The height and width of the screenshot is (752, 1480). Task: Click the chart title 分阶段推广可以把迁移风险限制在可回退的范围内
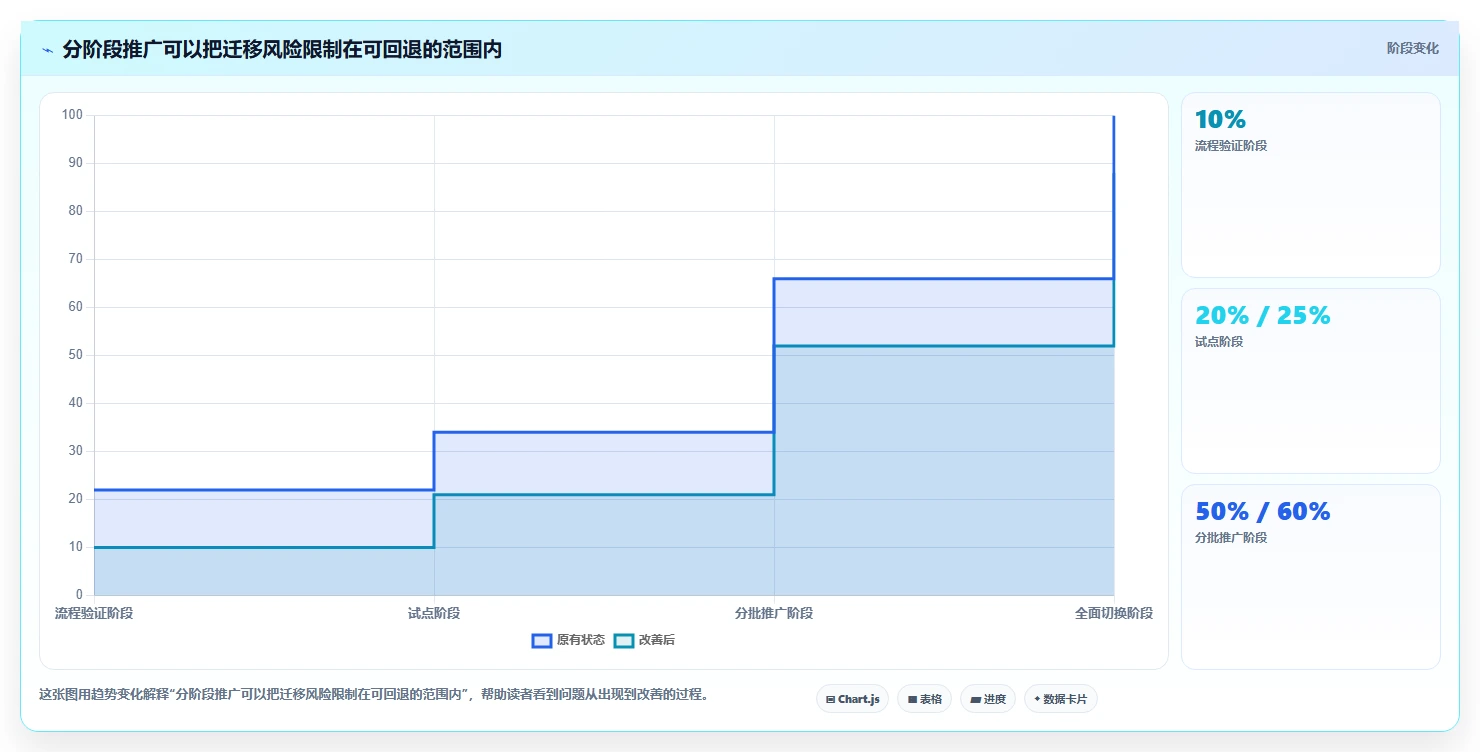[282, 50]
